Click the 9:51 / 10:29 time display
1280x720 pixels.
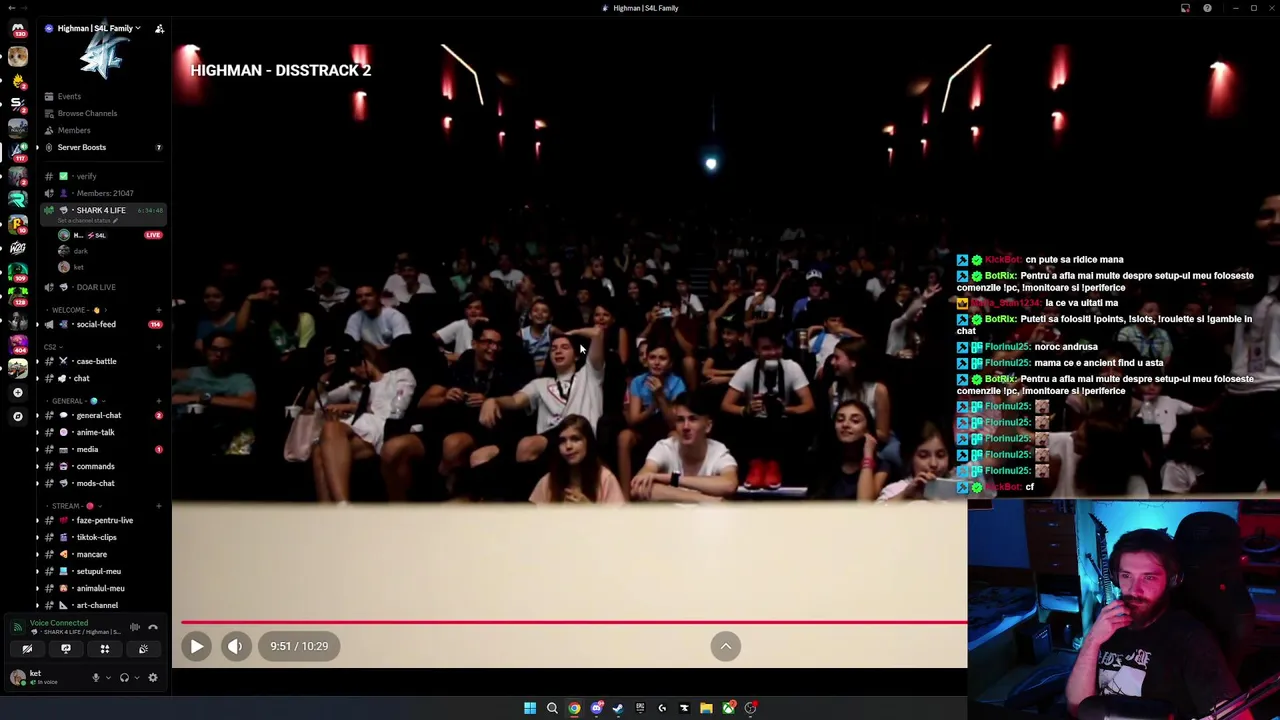tap(299, 646)
